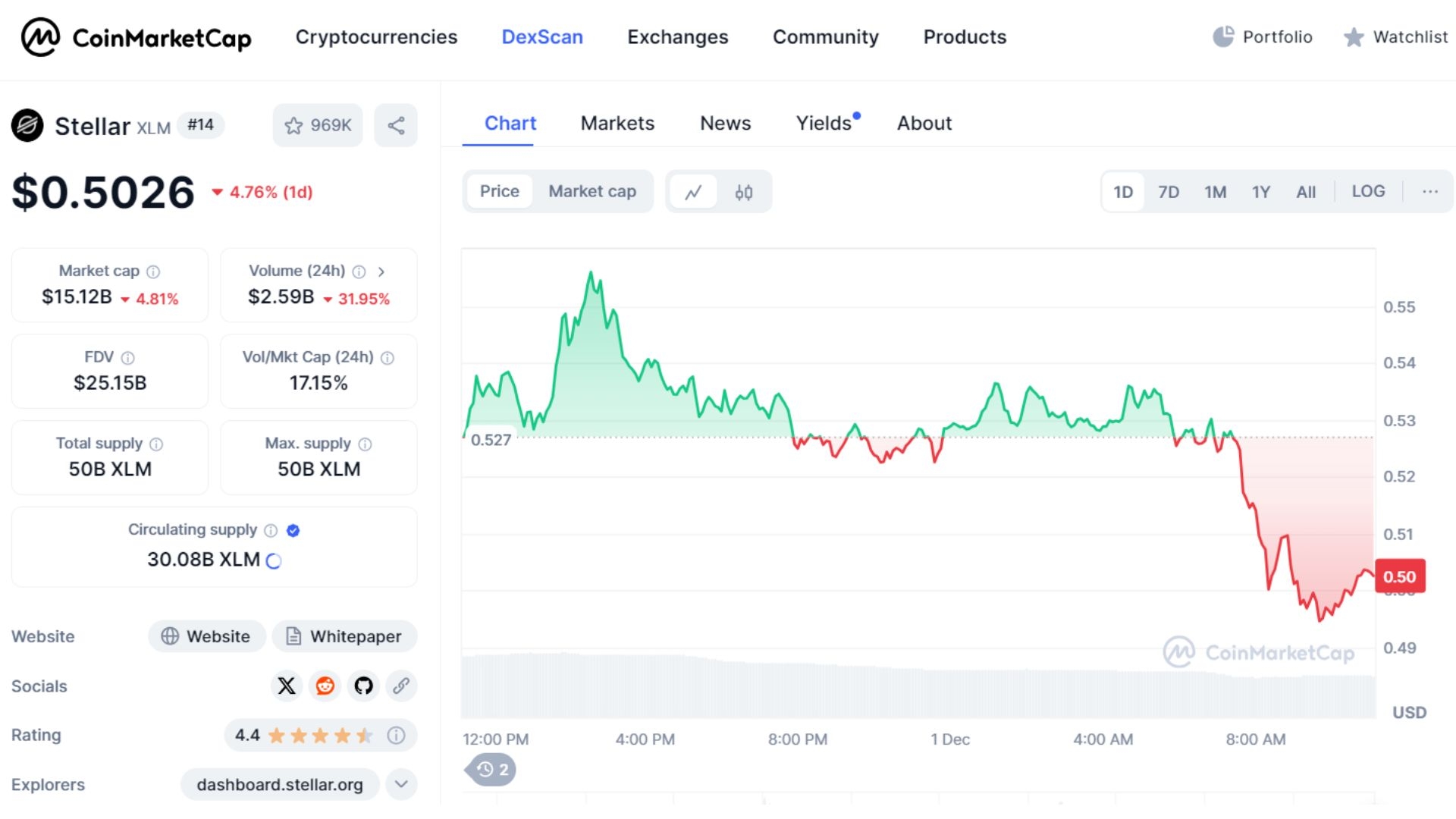
Task: Open the DexScan menu item
Action: coord(541,36)
